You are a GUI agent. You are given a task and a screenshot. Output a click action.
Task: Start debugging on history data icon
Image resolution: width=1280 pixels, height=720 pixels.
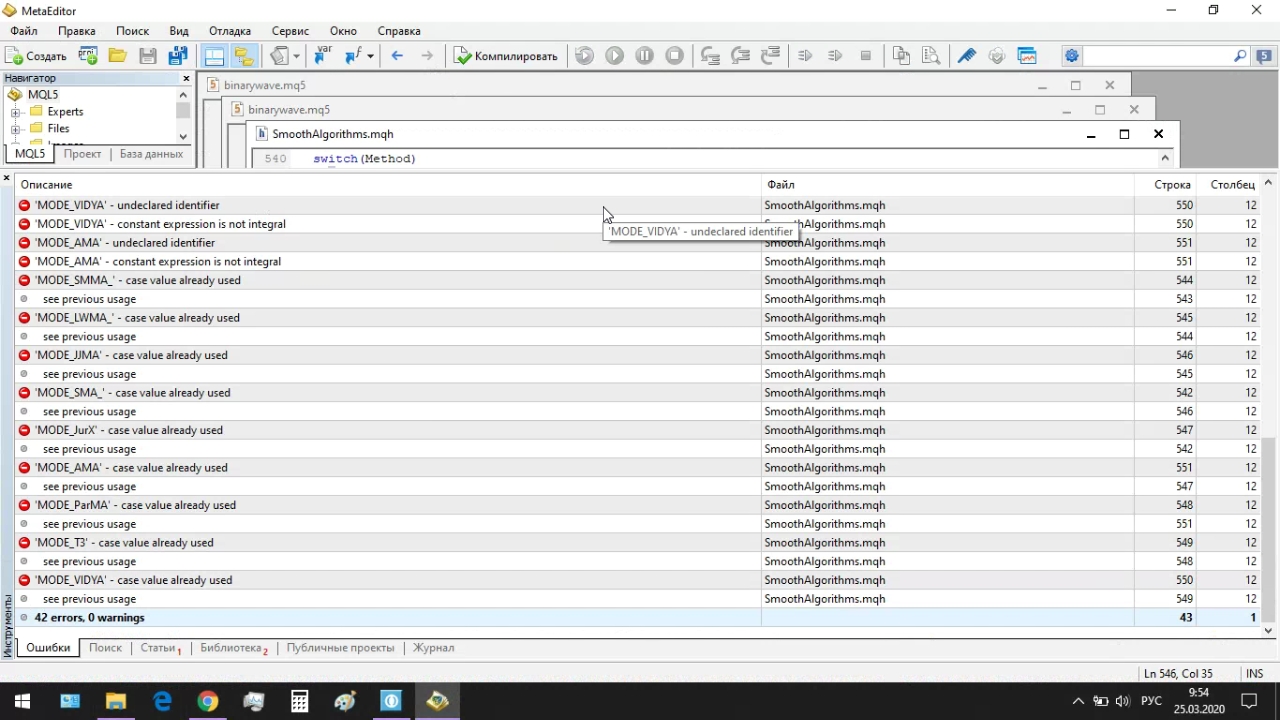coord(585,56)
